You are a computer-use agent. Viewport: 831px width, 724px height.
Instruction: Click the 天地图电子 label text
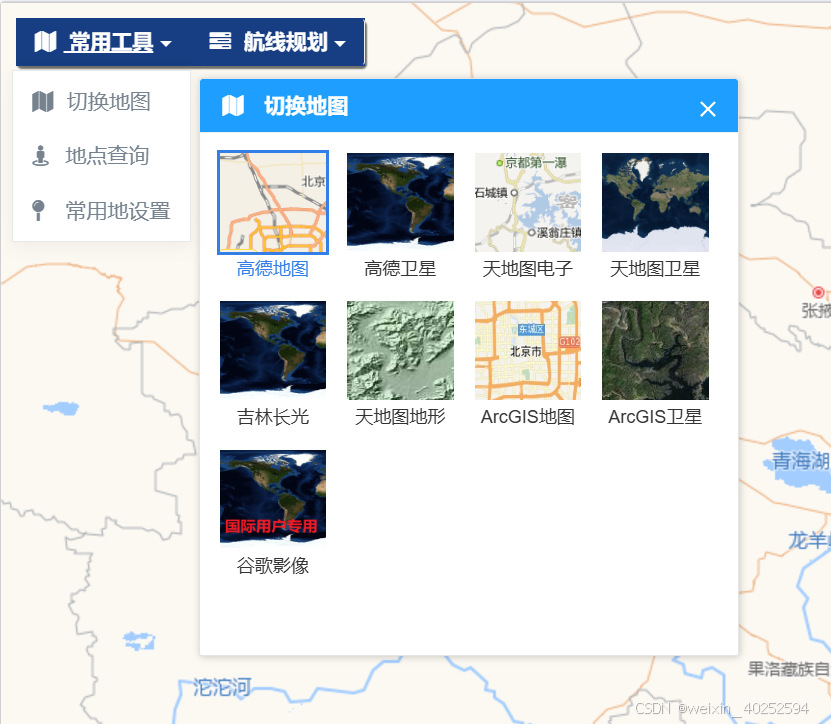(x=528, y=269)
